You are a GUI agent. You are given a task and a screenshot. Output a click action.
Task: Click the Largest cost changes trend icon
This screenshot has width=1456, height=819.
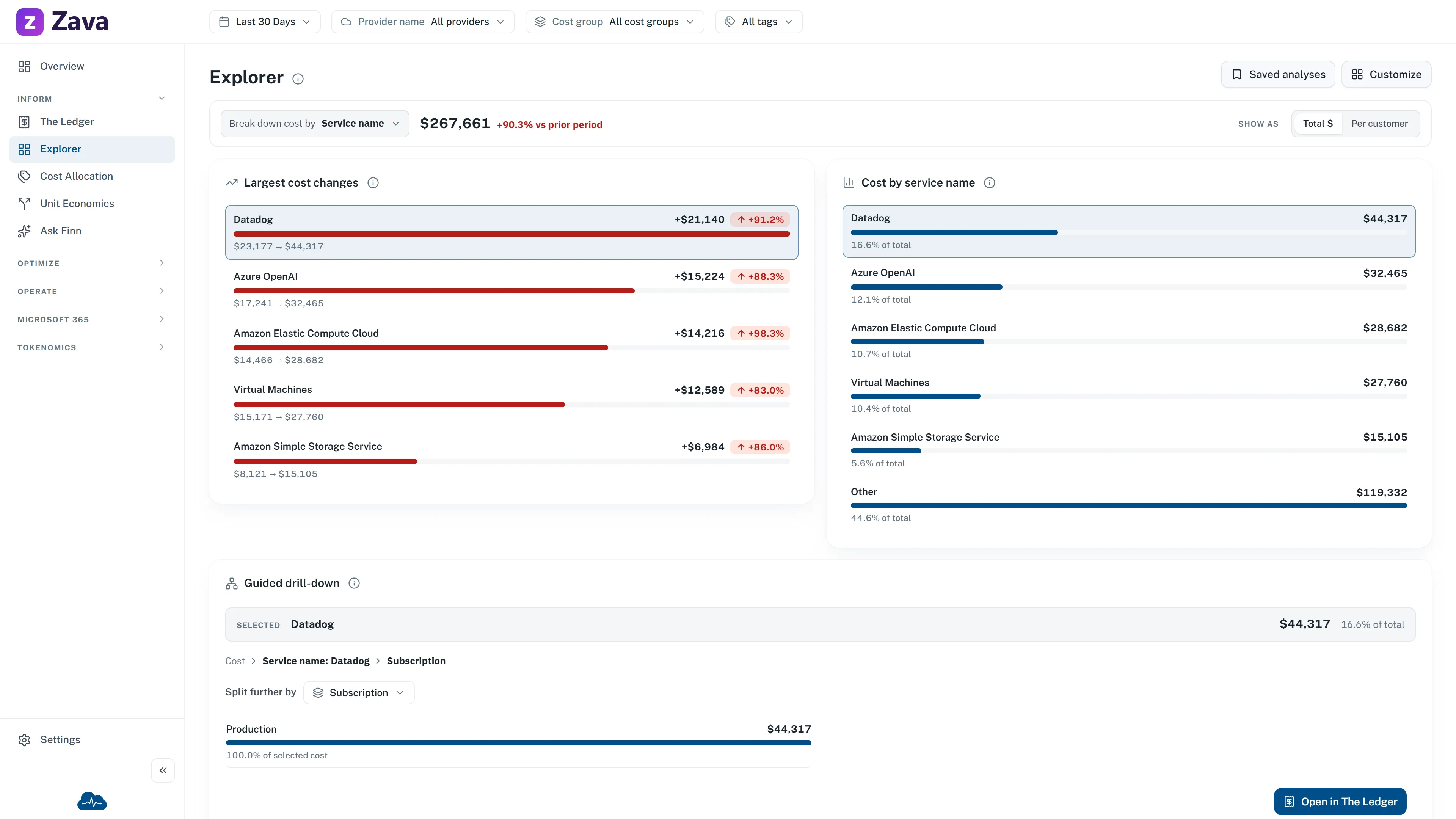[232, 182]
